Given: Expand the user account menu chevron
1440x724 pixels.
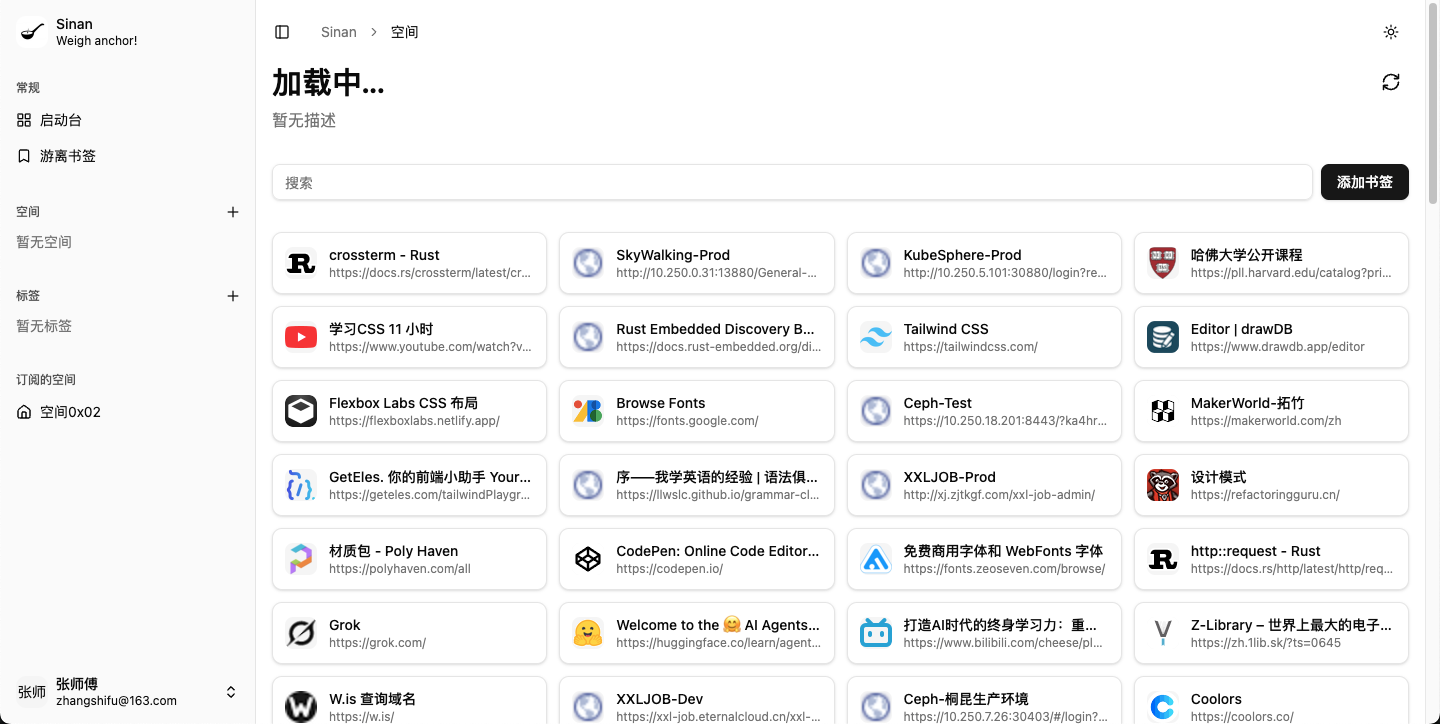Looking at the screenshot, I should 231,692.
